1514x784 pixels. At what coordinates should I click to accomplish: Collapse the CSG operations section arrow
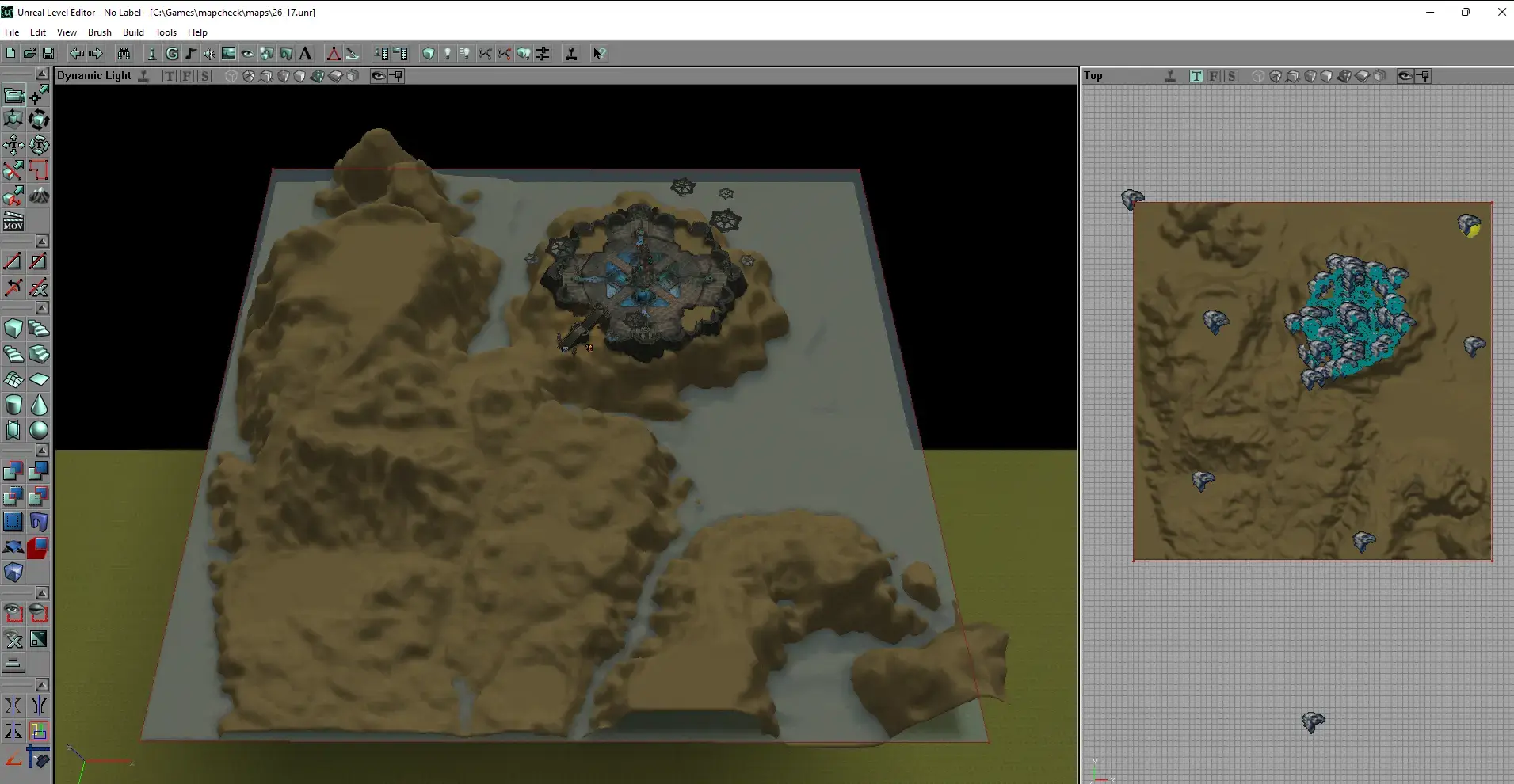[42, 450]
